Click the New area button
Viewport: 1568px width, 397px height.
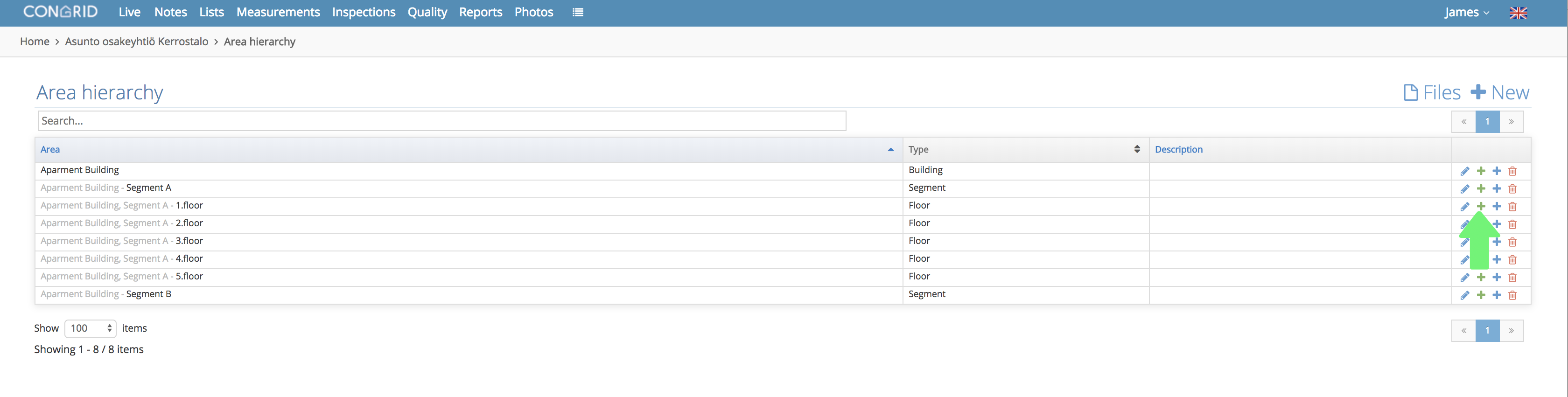tap(1500, 92)
